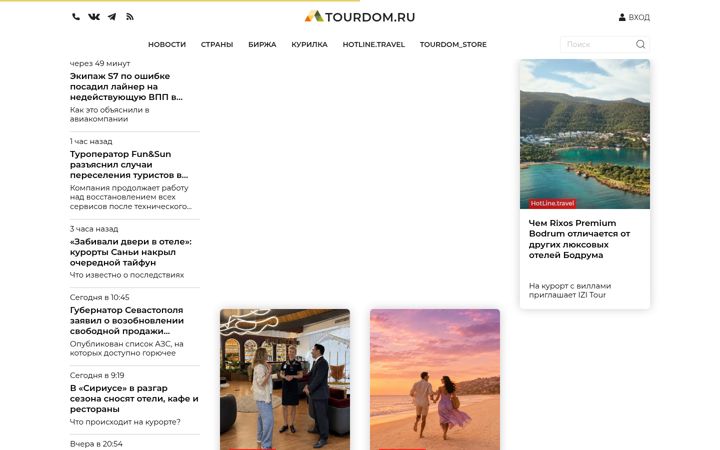
Task: Click 'Как это объяснили в авиакомпании' subtitle
Action: tap(109, 114)
